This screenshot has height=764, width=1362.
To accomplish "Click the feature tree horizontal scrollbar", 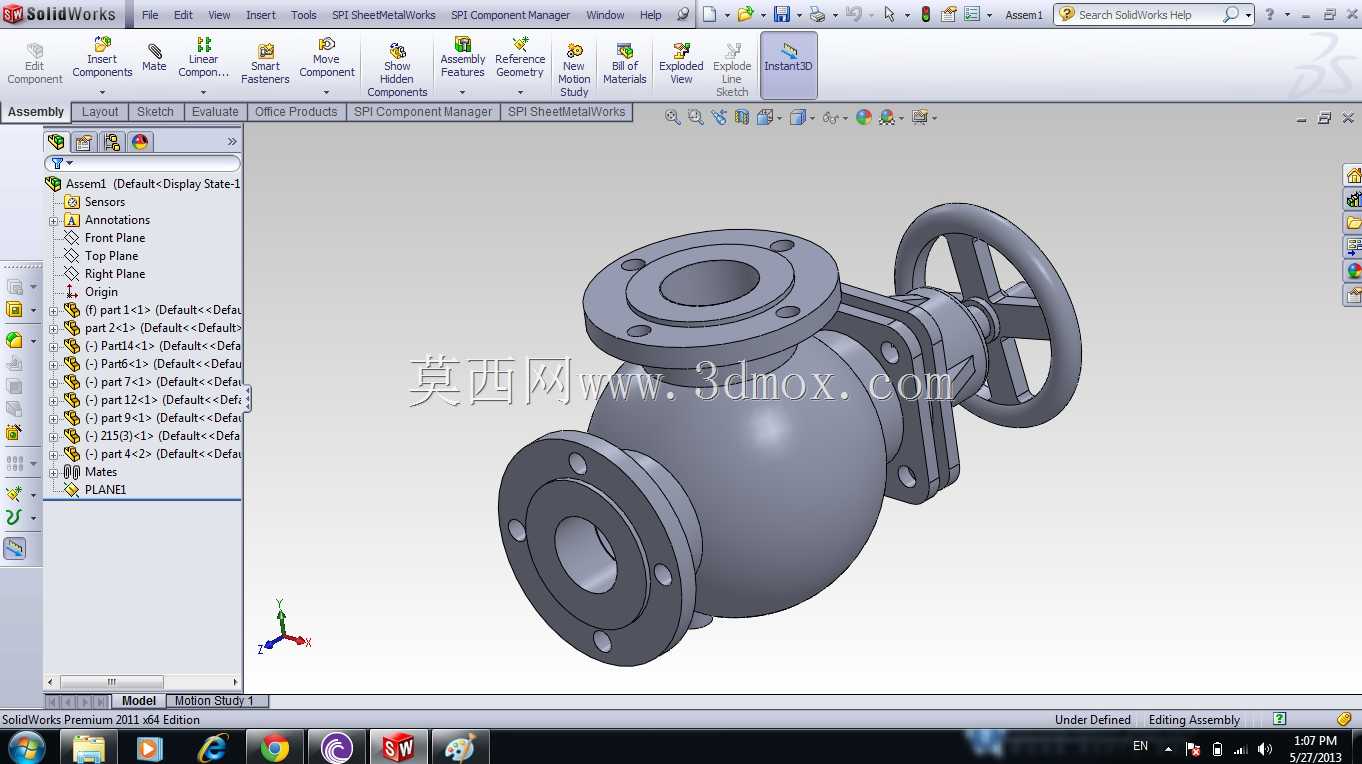I will (111, 682).
